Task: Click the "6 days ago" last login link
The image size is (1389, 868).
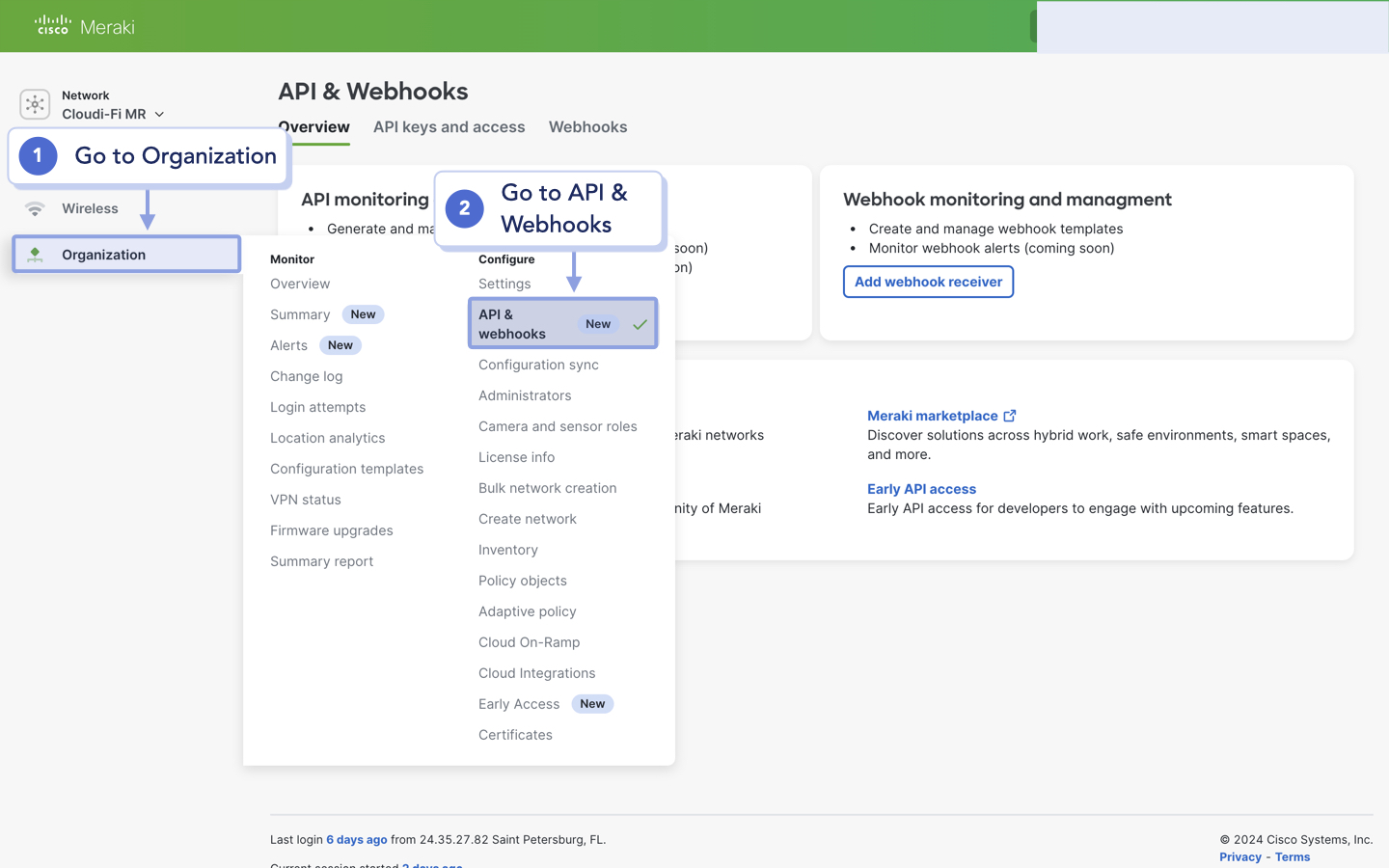Action: (x=356, y=839)
